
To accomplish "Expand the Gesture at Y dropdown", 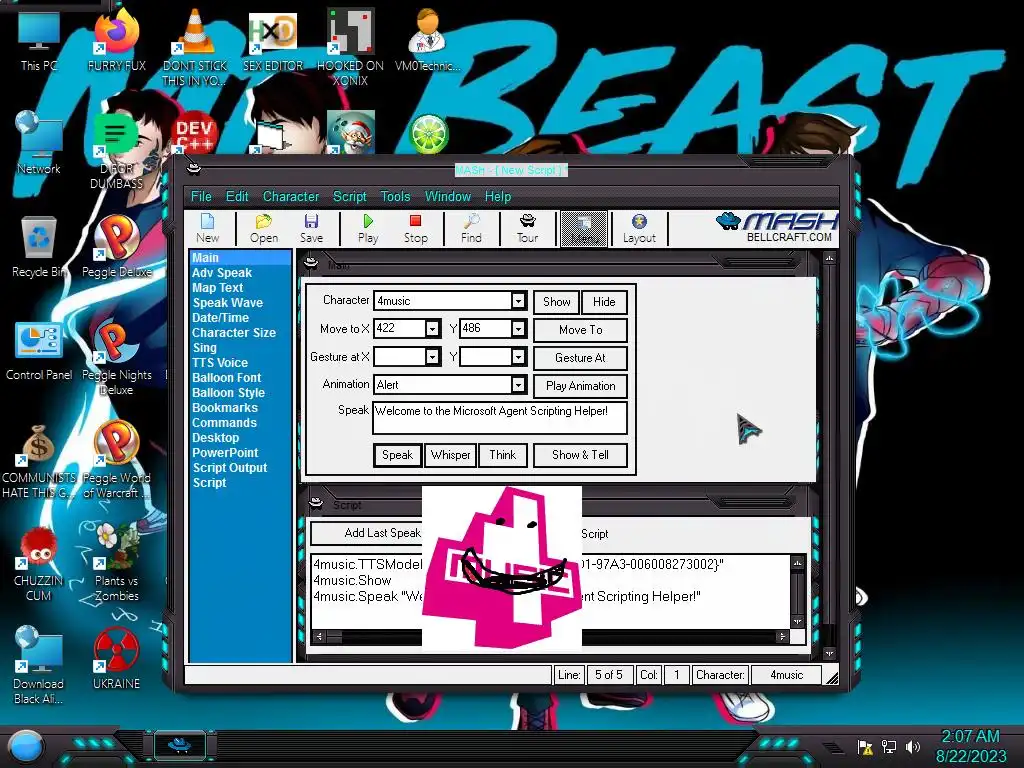I will pyautogui.click(x=518, y=357).
